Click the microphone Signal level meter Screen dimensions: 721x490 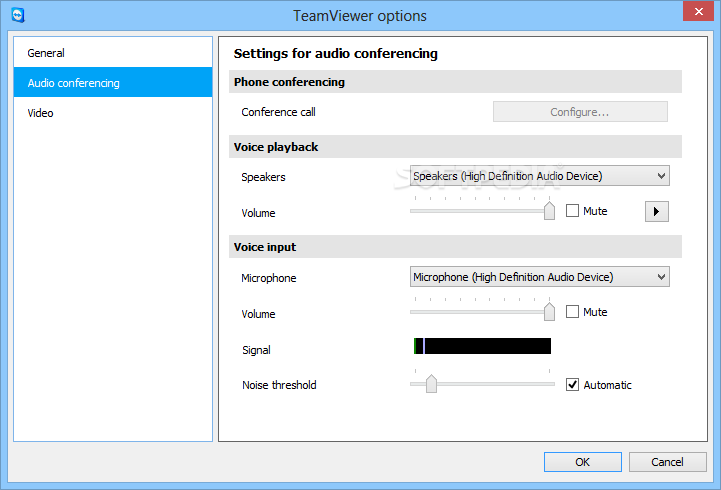(x=482, y=346)
